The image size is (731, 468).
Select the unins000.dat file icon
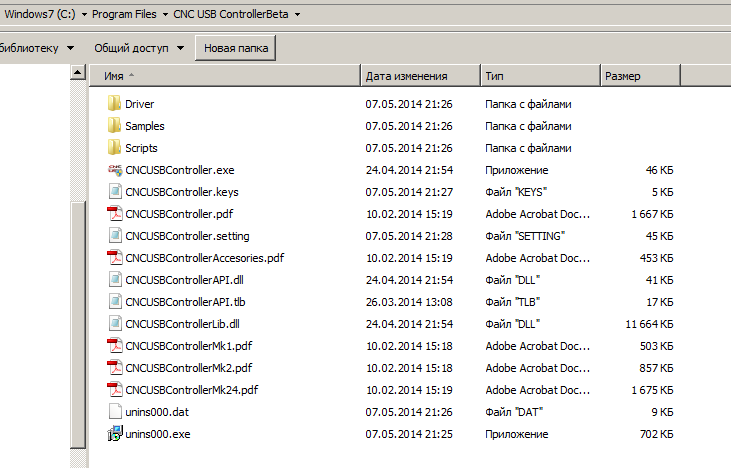(x=115, y=412)
